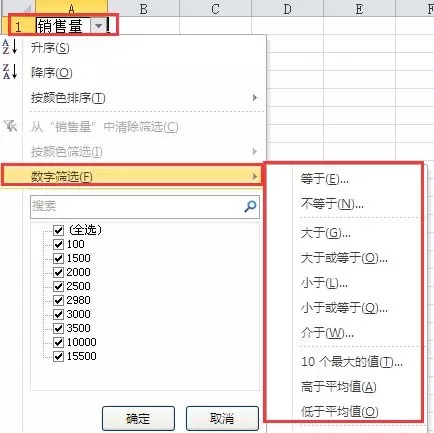The width and height of the screenshot is (434, 433).
Task: Dismiss the menu with 取消 button
Action: click(x=222, y=418)
